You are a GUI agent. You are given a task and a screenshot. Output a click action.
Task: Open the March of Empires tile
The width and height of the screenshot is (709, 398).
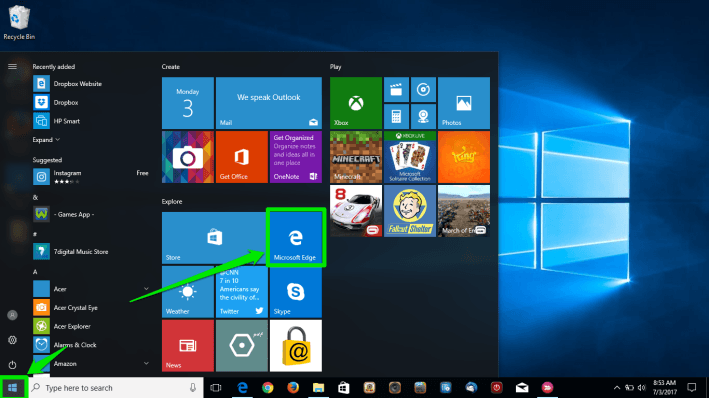point(463,211)
